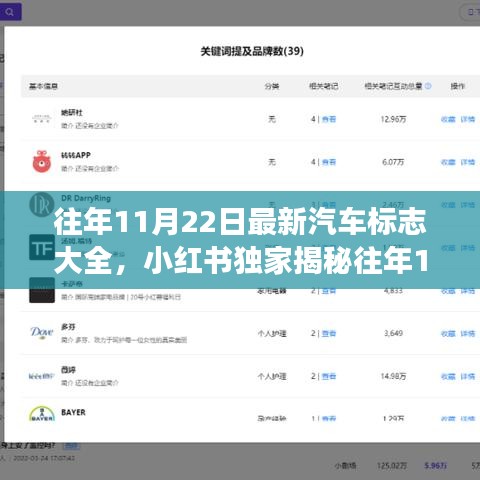Click the 往年11月22日 headline banner

point(240,240)
